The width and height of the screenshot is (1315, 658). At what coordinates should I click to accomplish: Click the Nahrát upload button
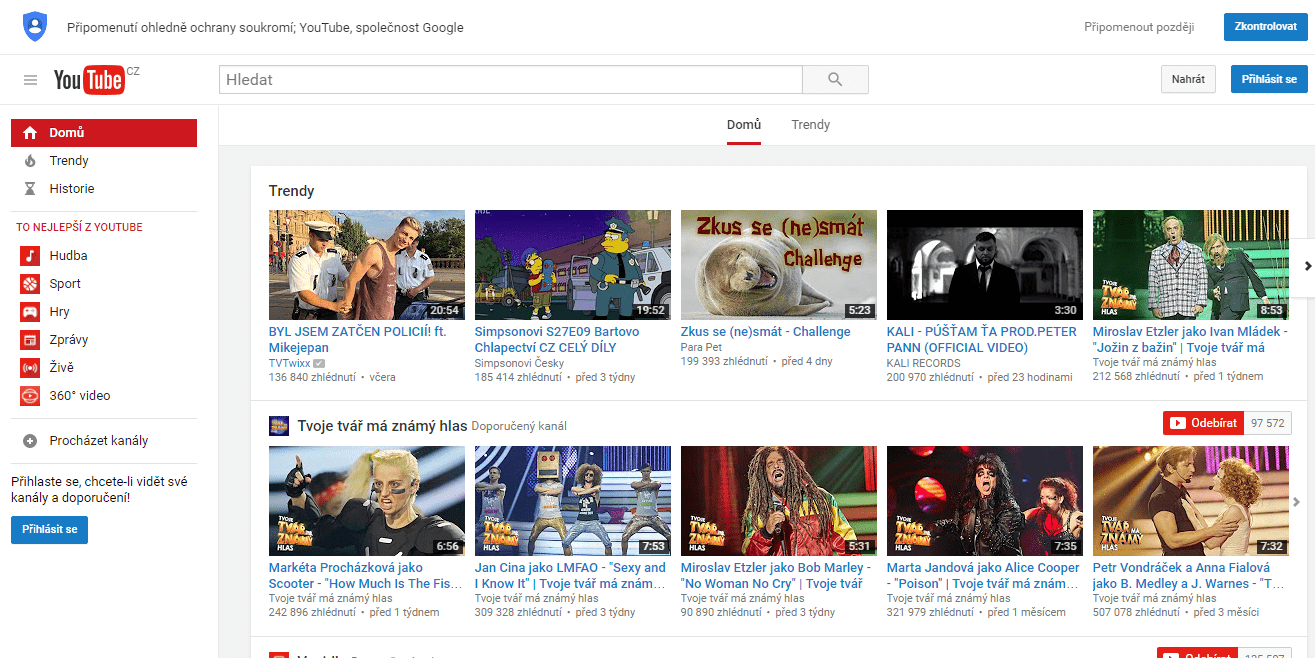1188,80
